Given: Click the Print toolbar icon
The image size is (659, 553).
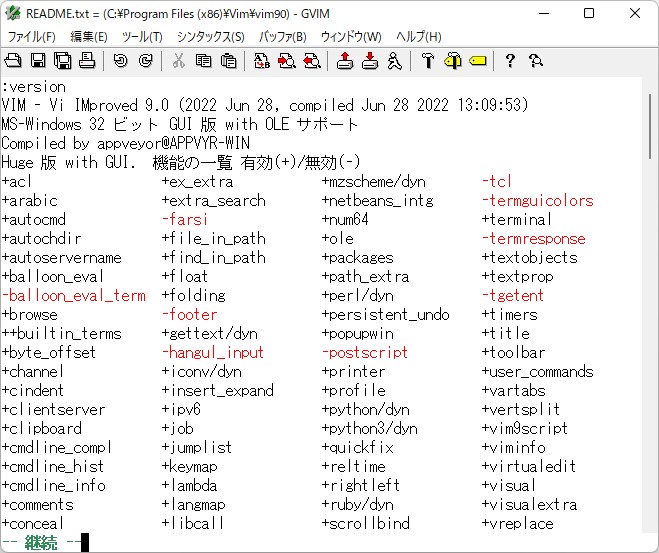Looking at the screenshot, I should 87,61.
